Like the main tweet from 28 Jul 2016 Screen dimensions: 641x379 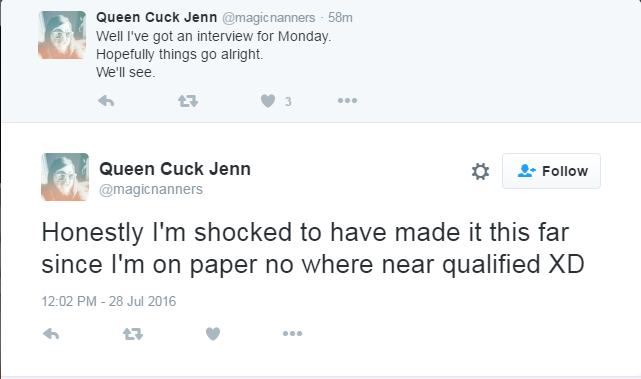click(x=213, y=334)
